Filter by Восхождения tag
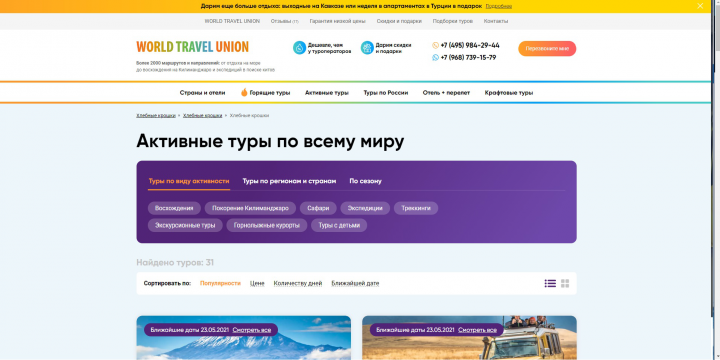 pyautogui.click(x=174, y=208)
